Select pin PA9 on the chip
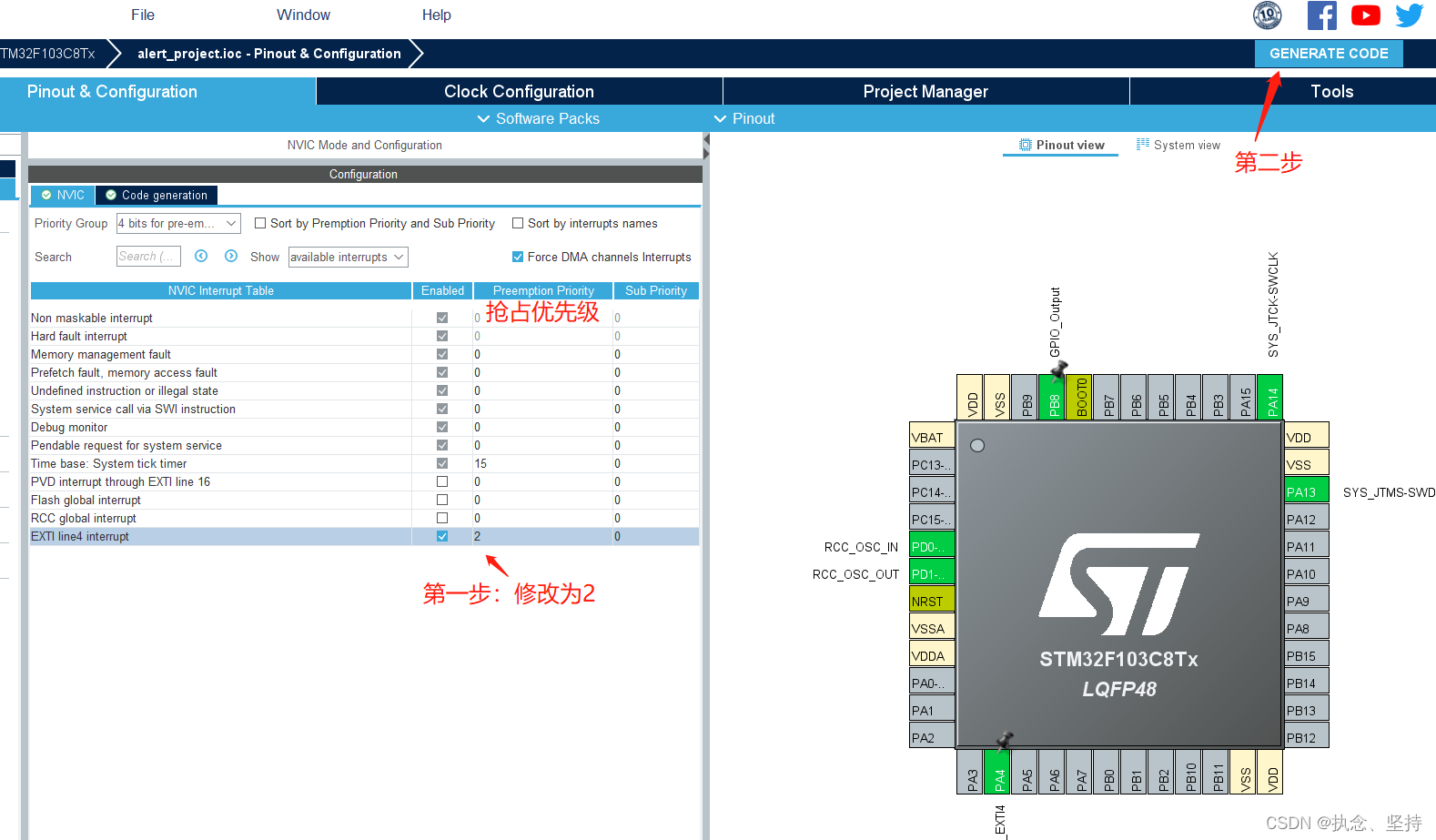Screen dimensions: 1436x840 click(1307, 601)
